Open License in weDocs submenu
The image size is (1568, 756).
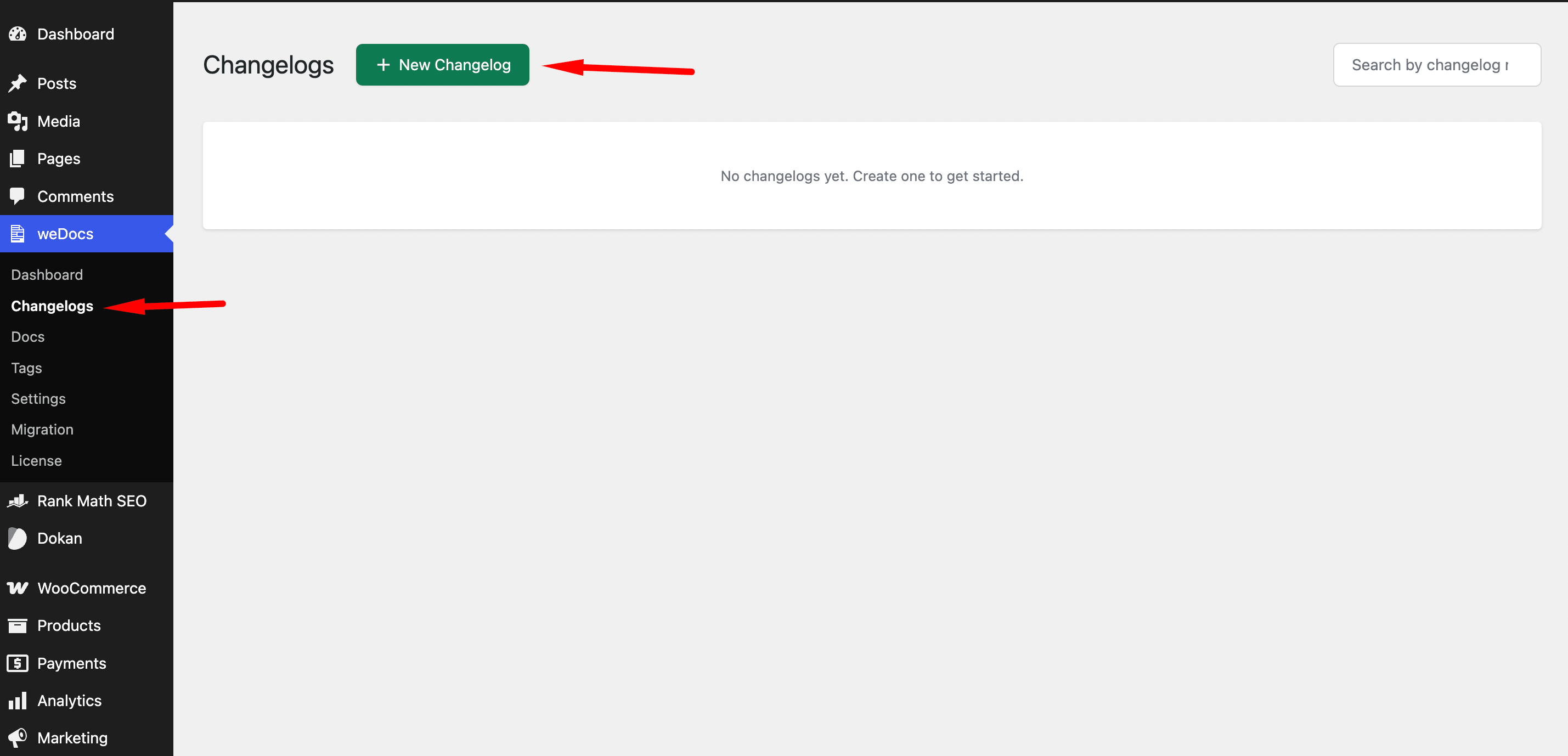click(x=37, y=461)
